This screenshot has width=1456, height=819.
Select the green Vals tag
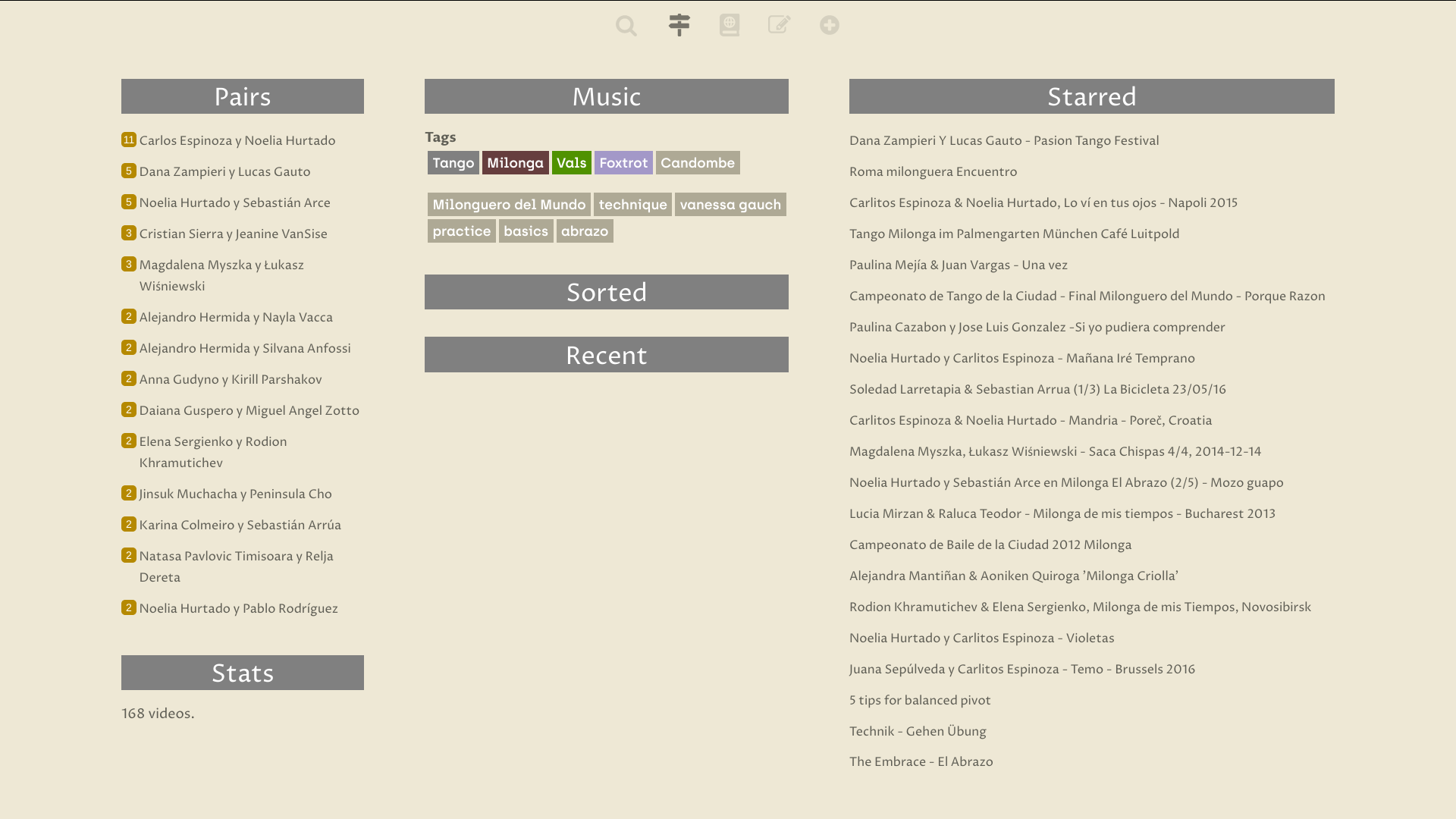572,163
